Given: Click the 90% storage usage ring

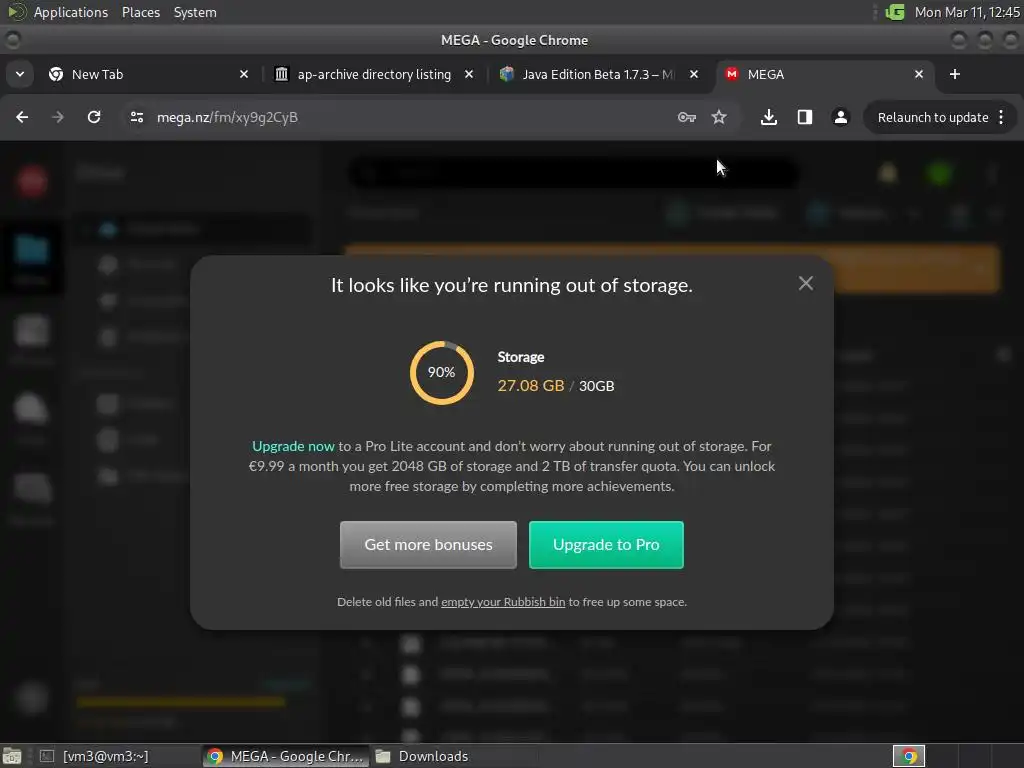Looking at the screenshot, I should click(441, 372).
